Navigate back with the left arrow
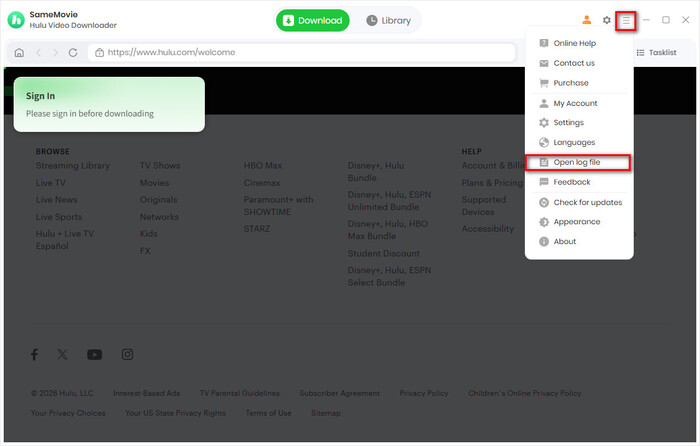 pyautogui.click(x=39, y=53)
